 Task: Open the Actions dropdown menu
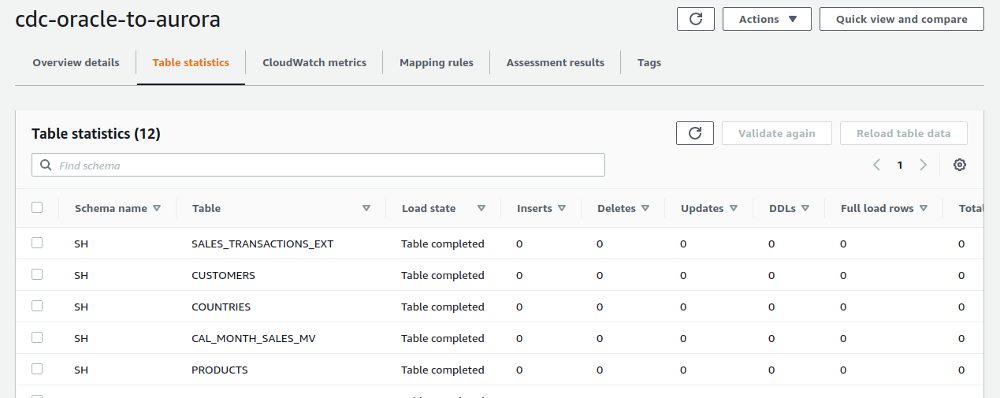point(767,19)
